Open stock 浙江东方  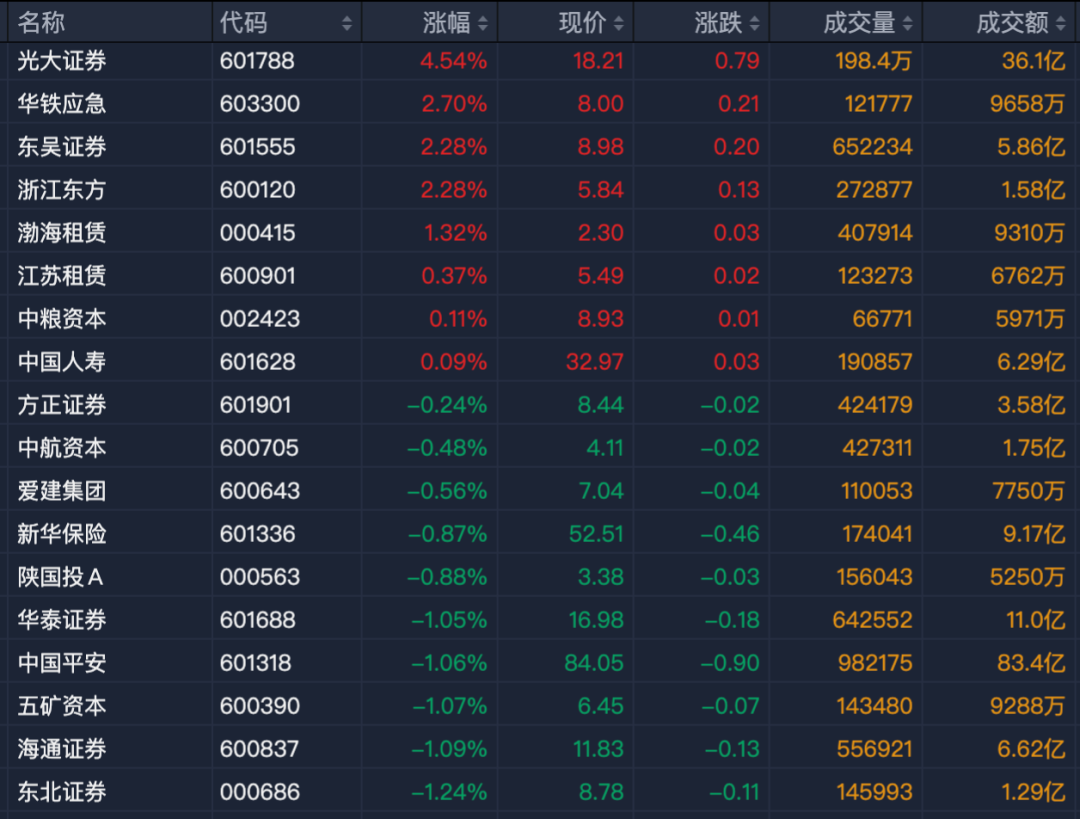(x=62, y=189)
